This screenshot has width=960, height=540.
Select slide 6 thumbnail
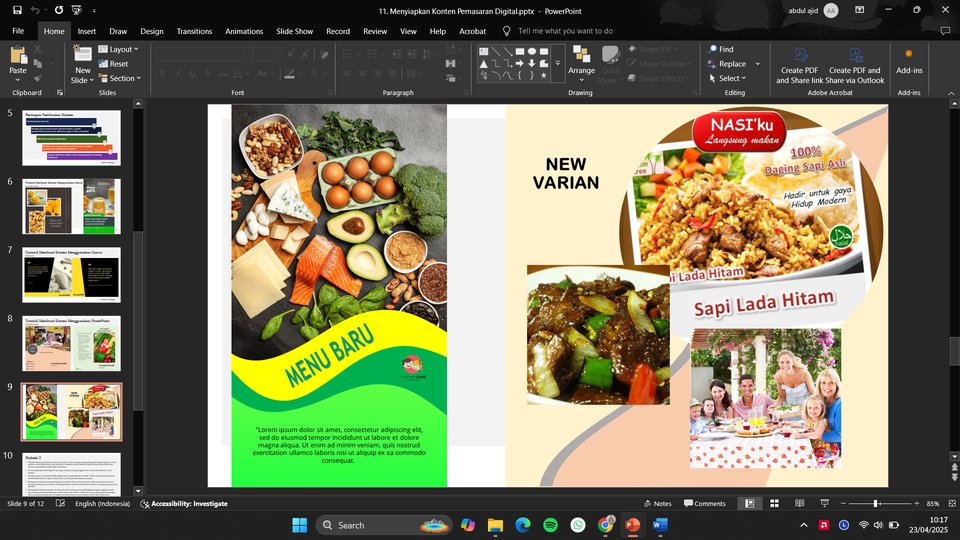pyautogui.click(x=72, y=206)
